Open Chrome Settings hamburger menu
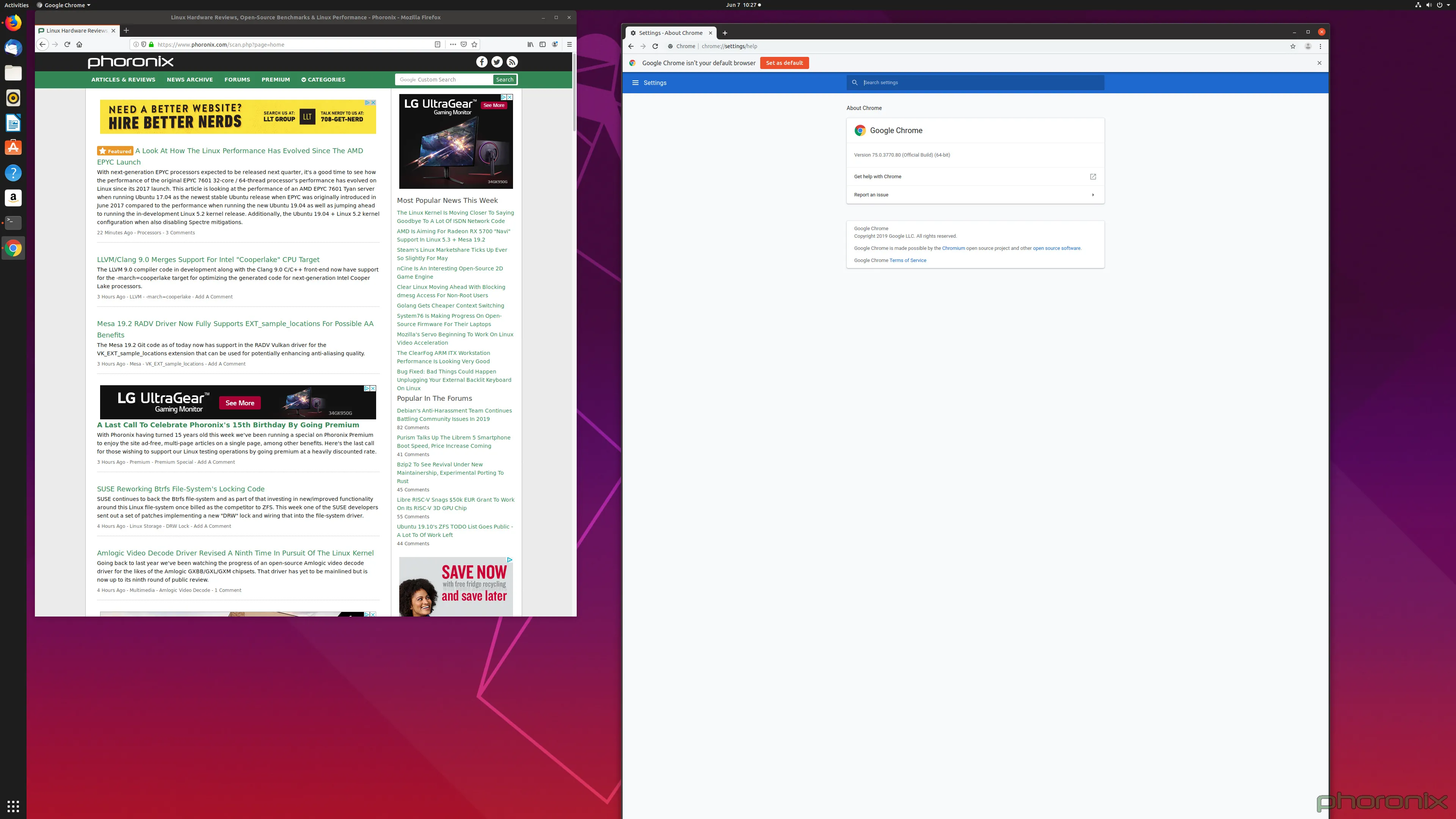Viewport: 1456px width, 819px height. [635, 83]
